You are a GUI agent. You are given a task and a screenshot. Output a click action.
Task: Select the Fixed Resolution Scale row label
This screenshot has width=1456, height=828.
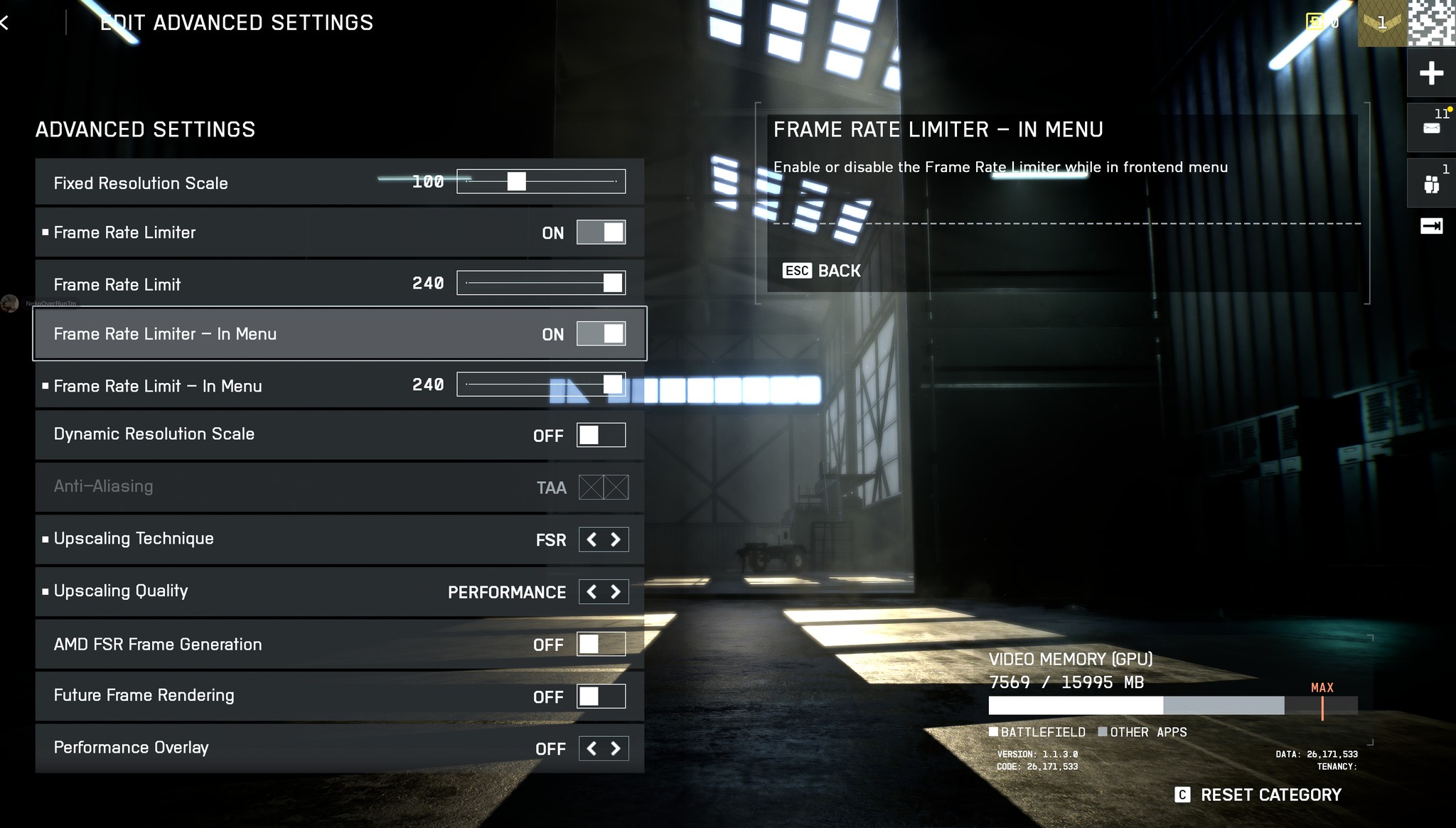click(x=141, y=183)
